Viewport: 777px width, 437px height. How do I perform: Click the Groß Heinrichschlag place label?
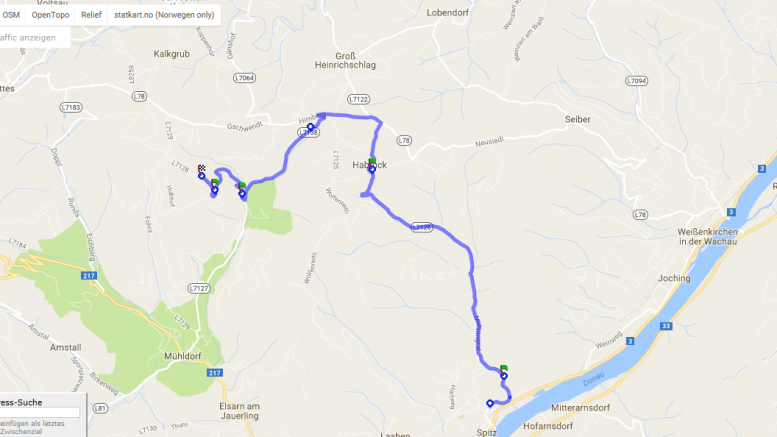coord(345,60)
